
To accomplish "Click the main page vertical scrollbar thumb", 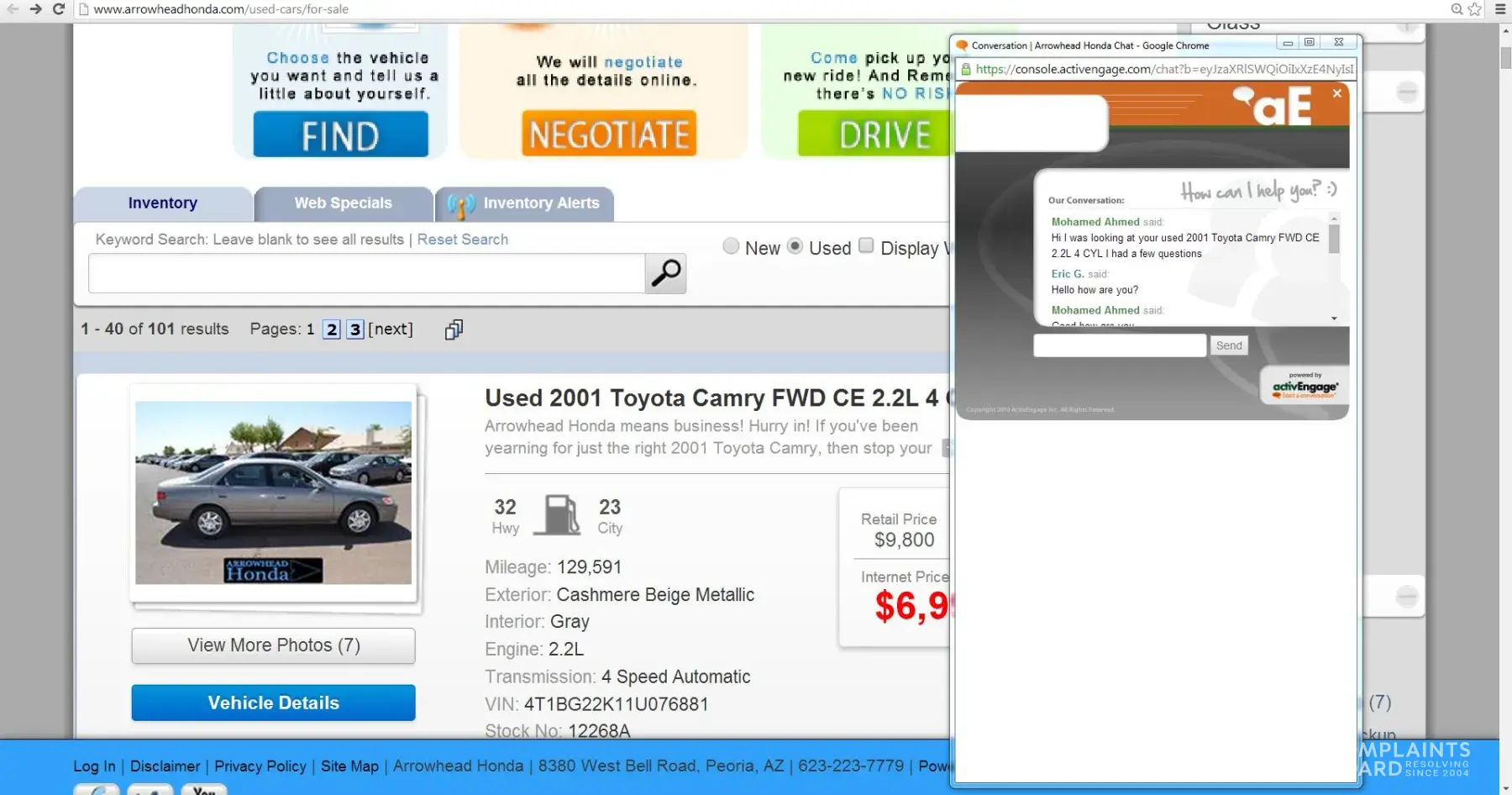I will pyautogui.click(x=1505, y=57).
